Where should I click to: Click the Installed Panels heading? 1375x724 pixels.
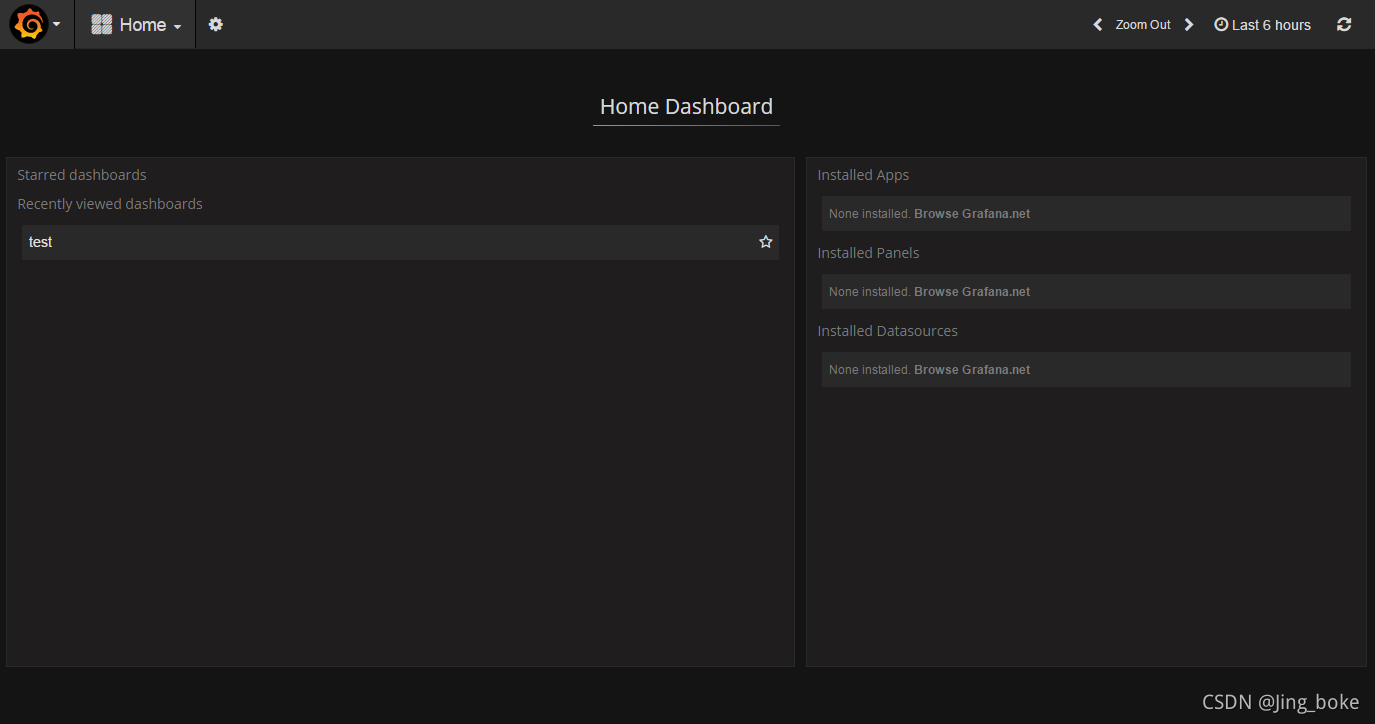click(x=868, y=253)
